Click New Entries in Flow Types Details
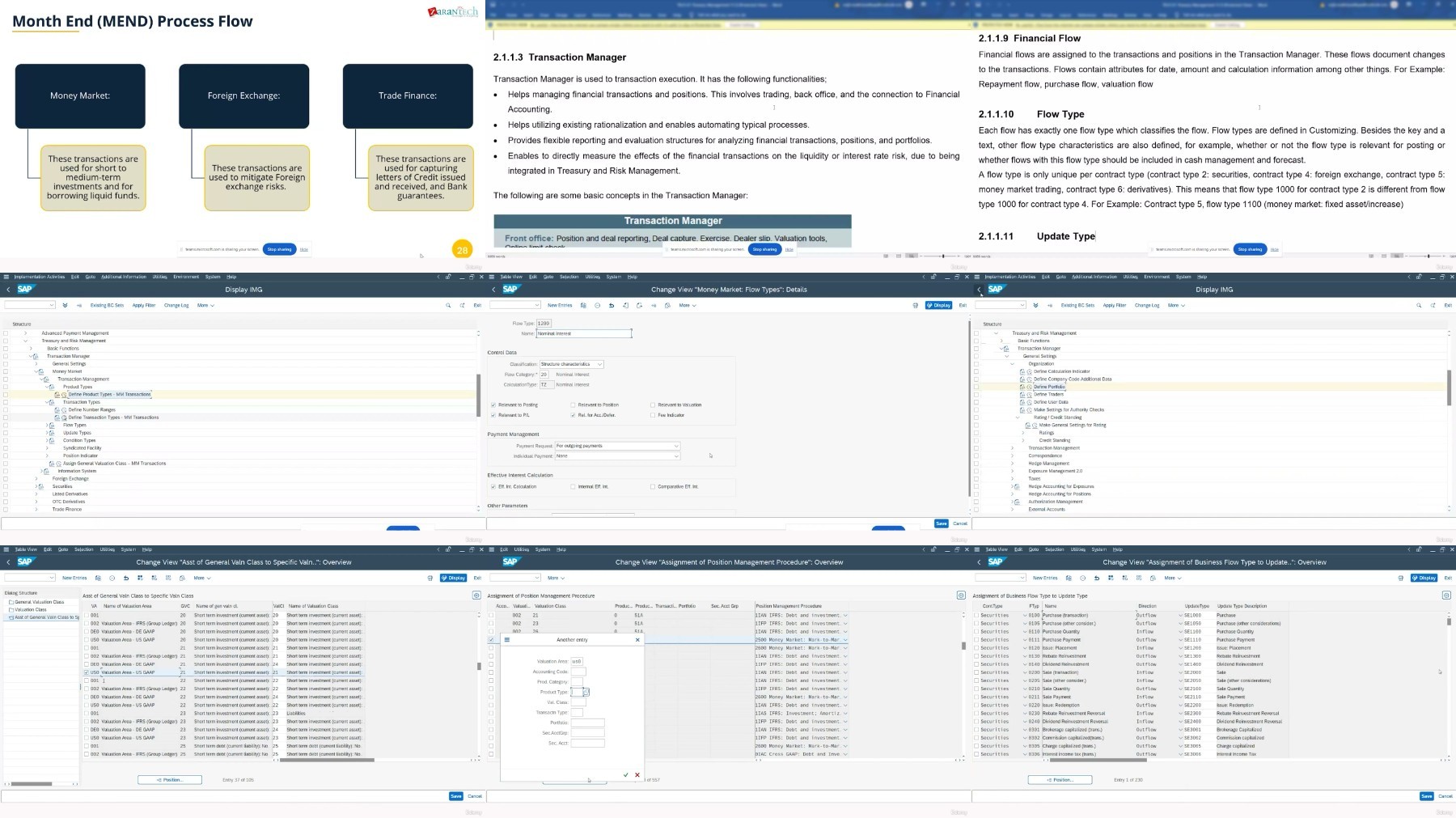1456x818 pixels. 560,305
